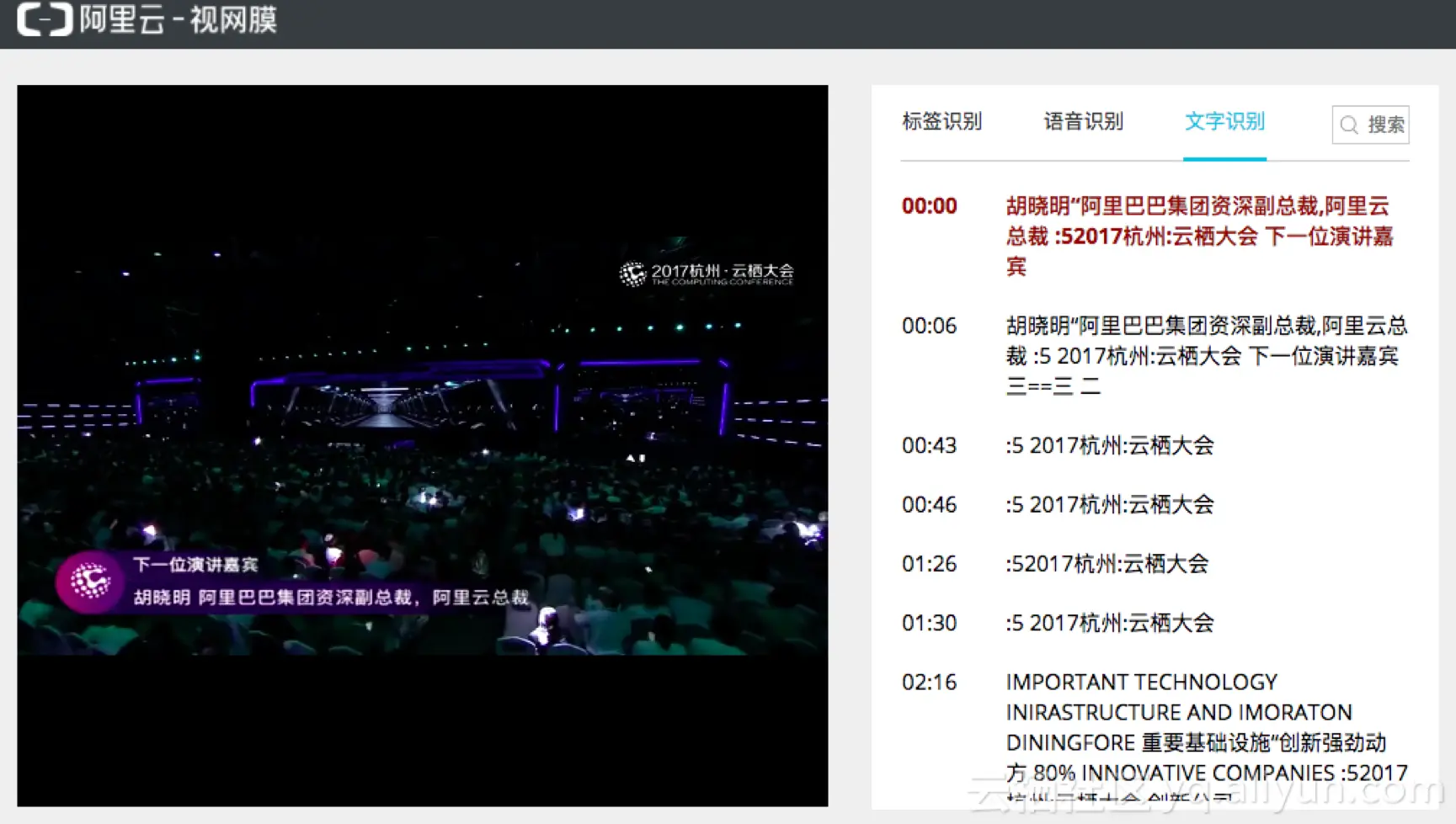The height and width of the screenshot is (824, 1456).
Task: Click the purple speaker badge icon in video
Action: [90, 582]
